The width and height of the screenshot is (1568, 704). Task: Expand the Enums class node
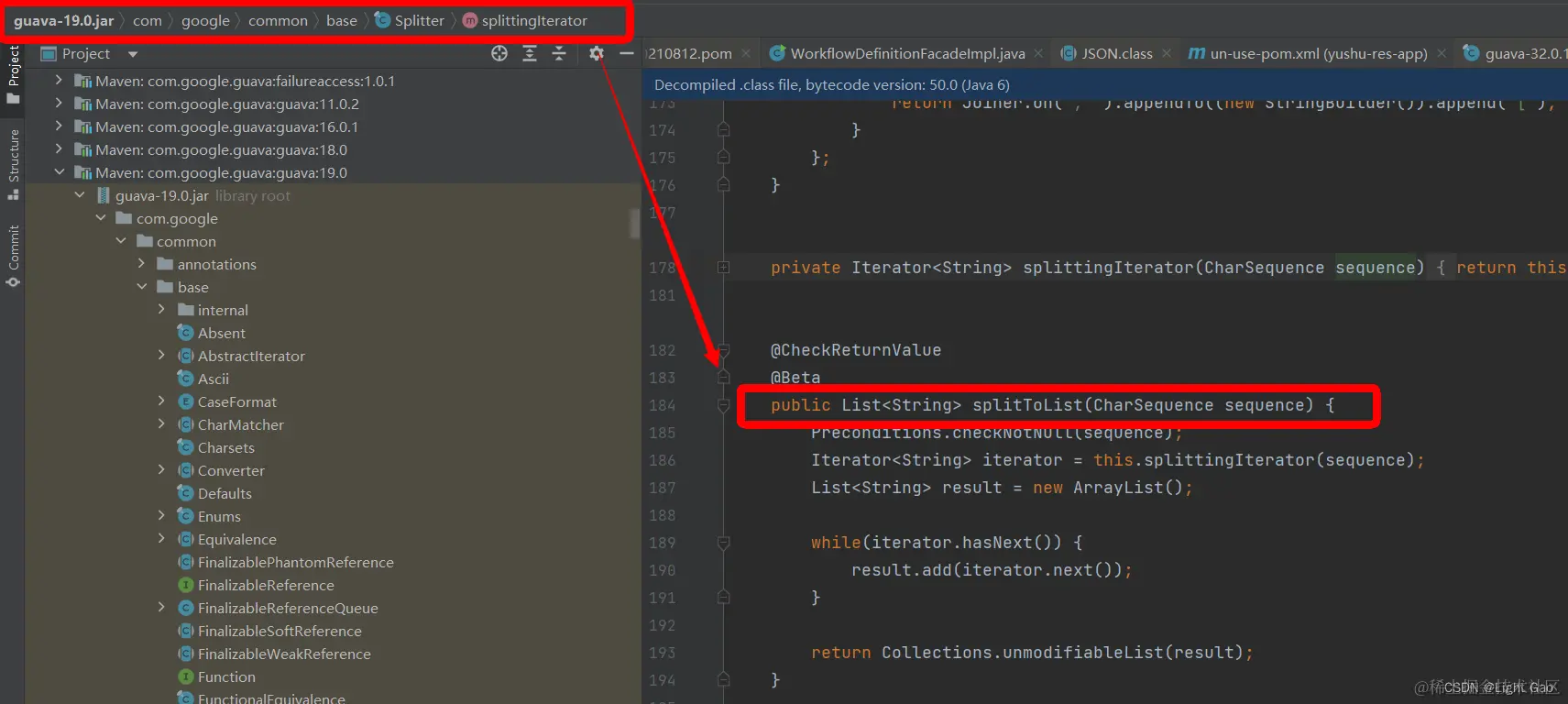(162, 516)
